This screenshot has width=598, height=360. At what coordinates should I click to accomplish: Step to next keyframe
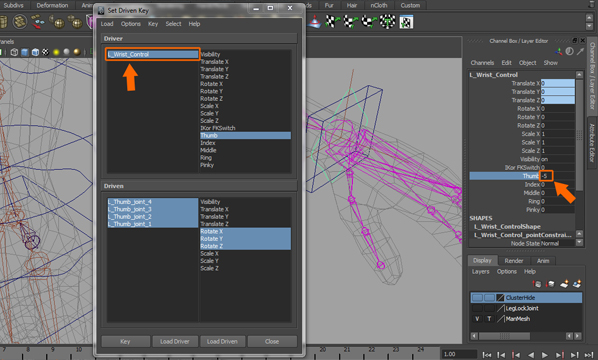tap(560, 355)
